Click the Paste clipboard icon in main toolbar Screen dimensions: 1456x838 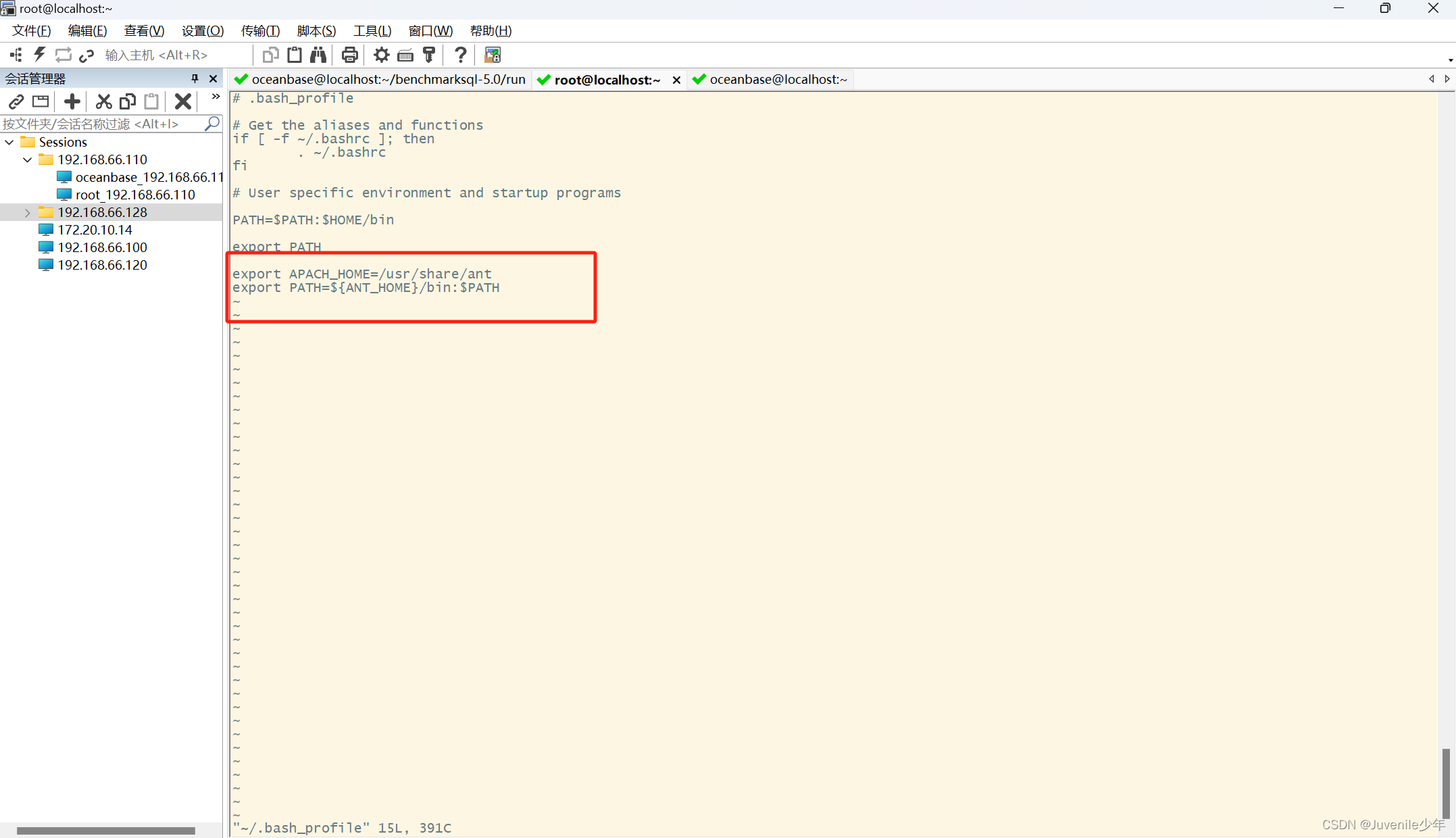[x=295, y=55]
